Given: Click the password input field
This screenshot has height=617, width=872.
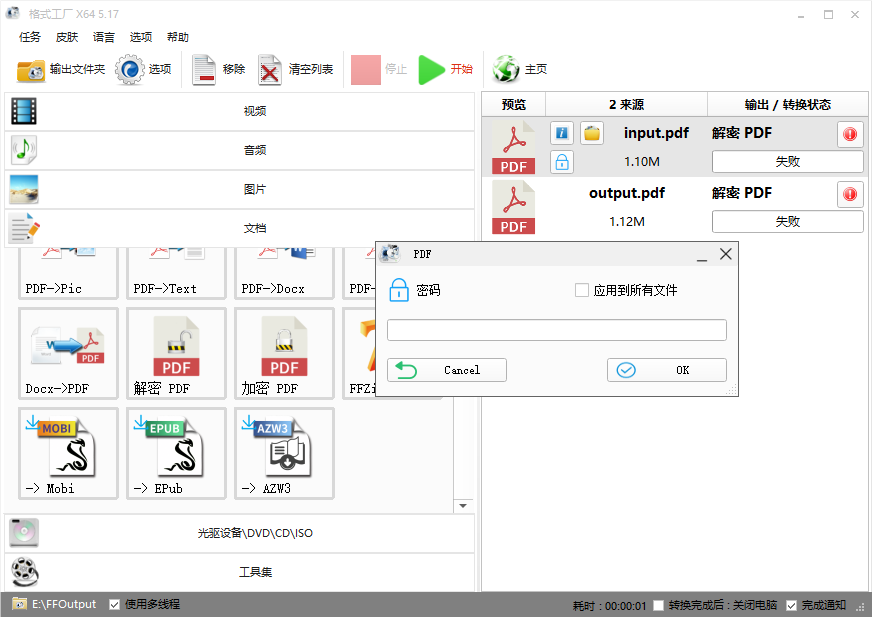Looking at the screenshot, I should pos(556,330).
